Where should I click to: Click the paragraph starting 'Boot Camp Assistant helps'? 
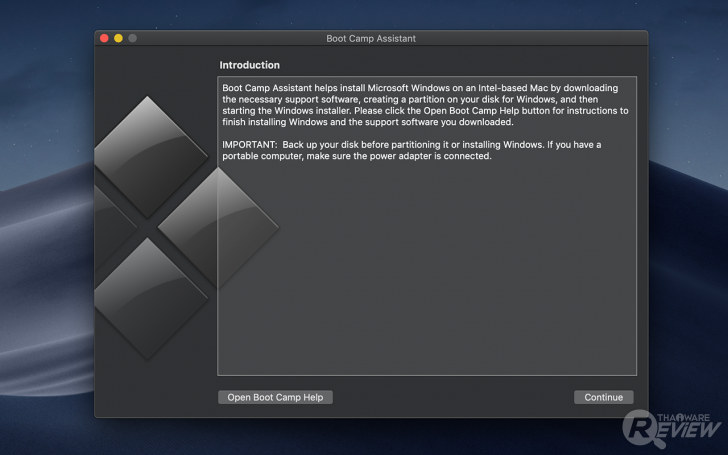tap(425, 105)
